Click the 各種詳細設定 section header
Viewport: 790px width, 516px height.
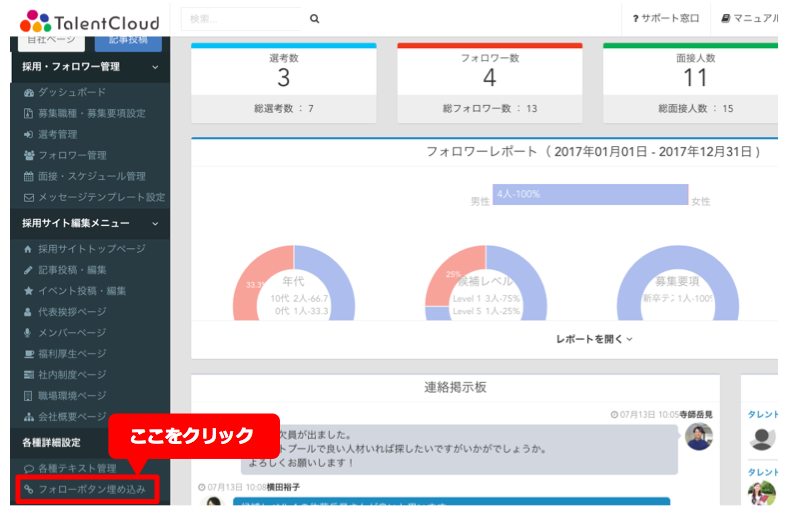click(x=51, y=442)
